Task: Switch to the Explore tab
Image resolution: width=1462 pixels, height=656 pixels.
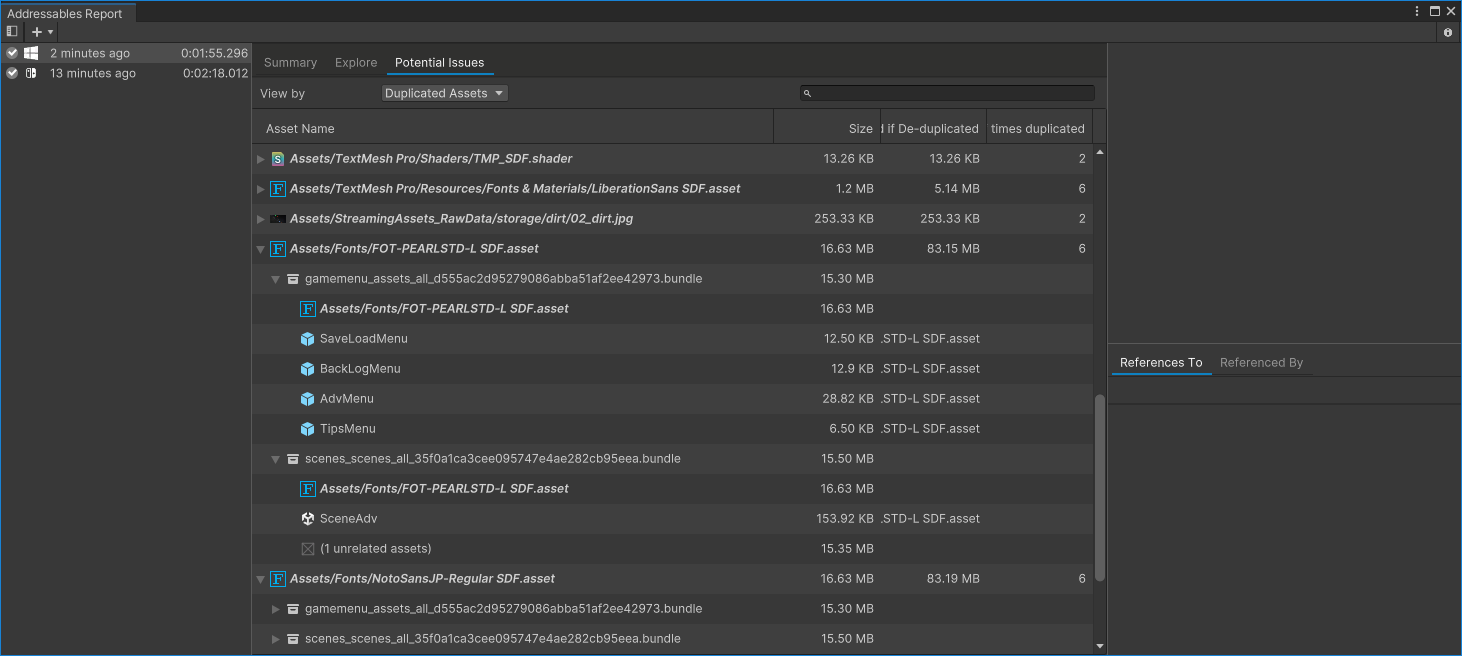Action: click(356, 62)
